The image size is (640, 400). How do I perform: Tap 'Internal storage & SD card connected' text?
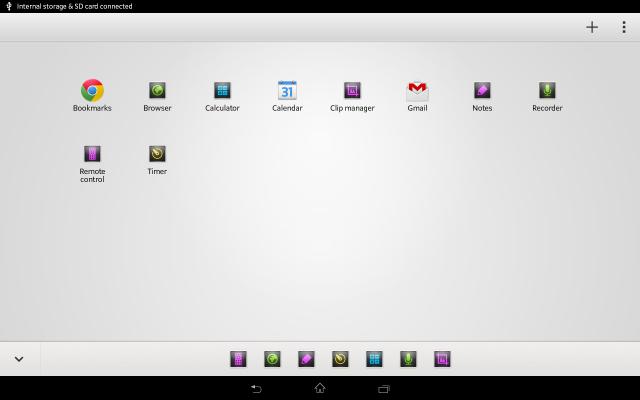coord(74,7)
